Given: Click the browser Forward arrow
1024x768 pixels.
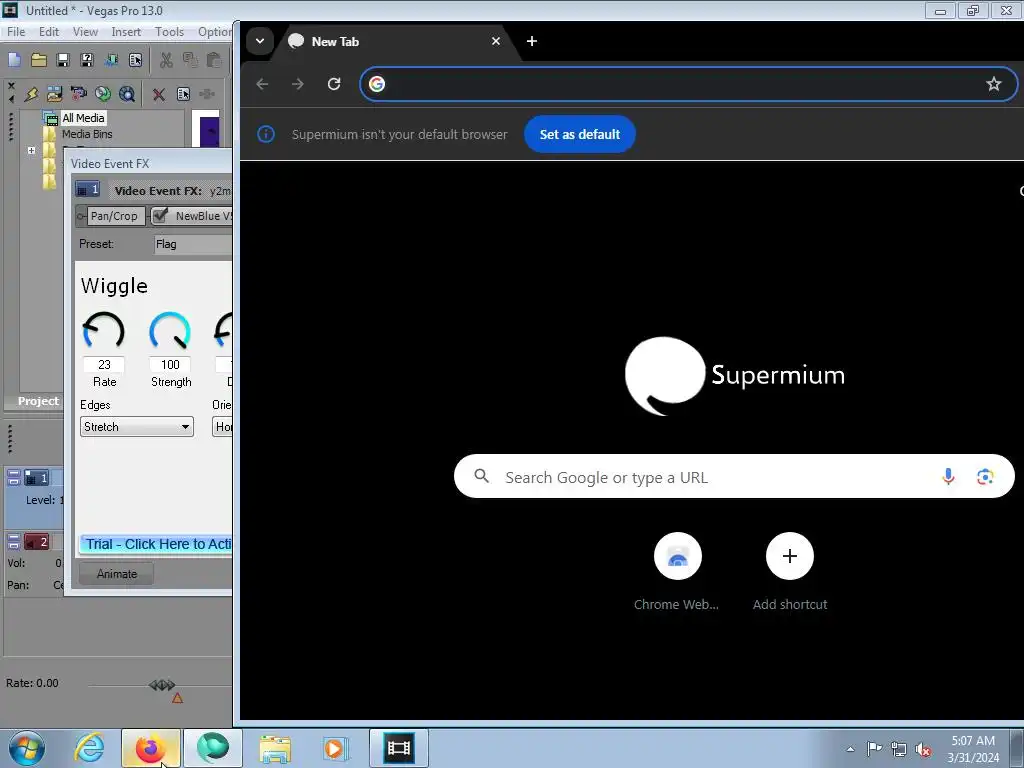Looking at the screenshot, I should (298, 84).
